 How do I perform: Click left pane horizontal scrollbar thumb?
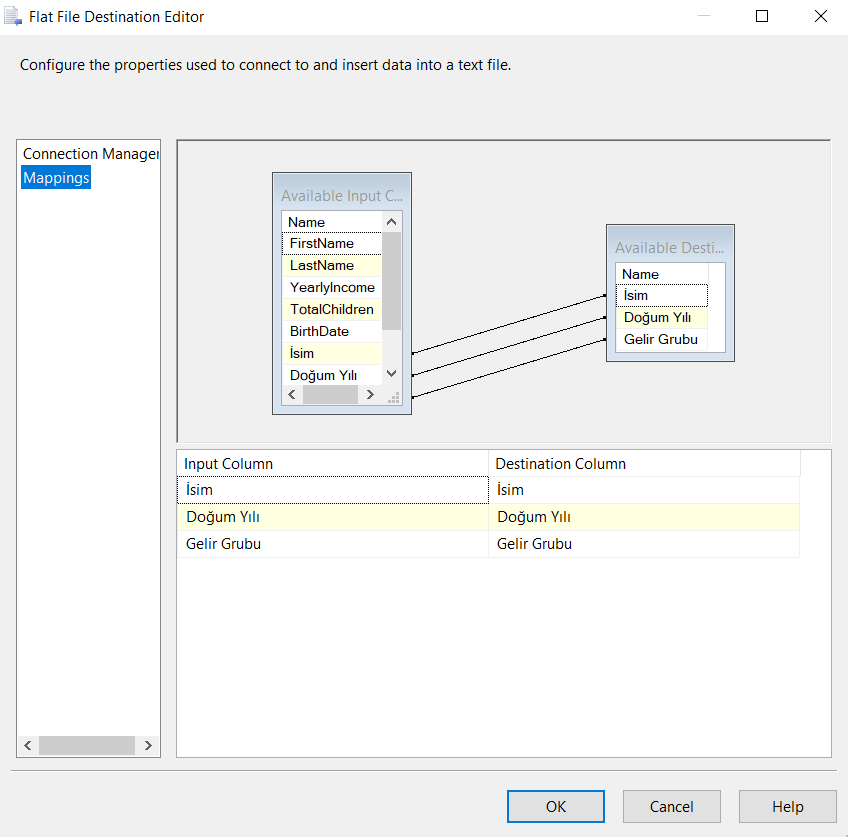[x=87, y=746]
